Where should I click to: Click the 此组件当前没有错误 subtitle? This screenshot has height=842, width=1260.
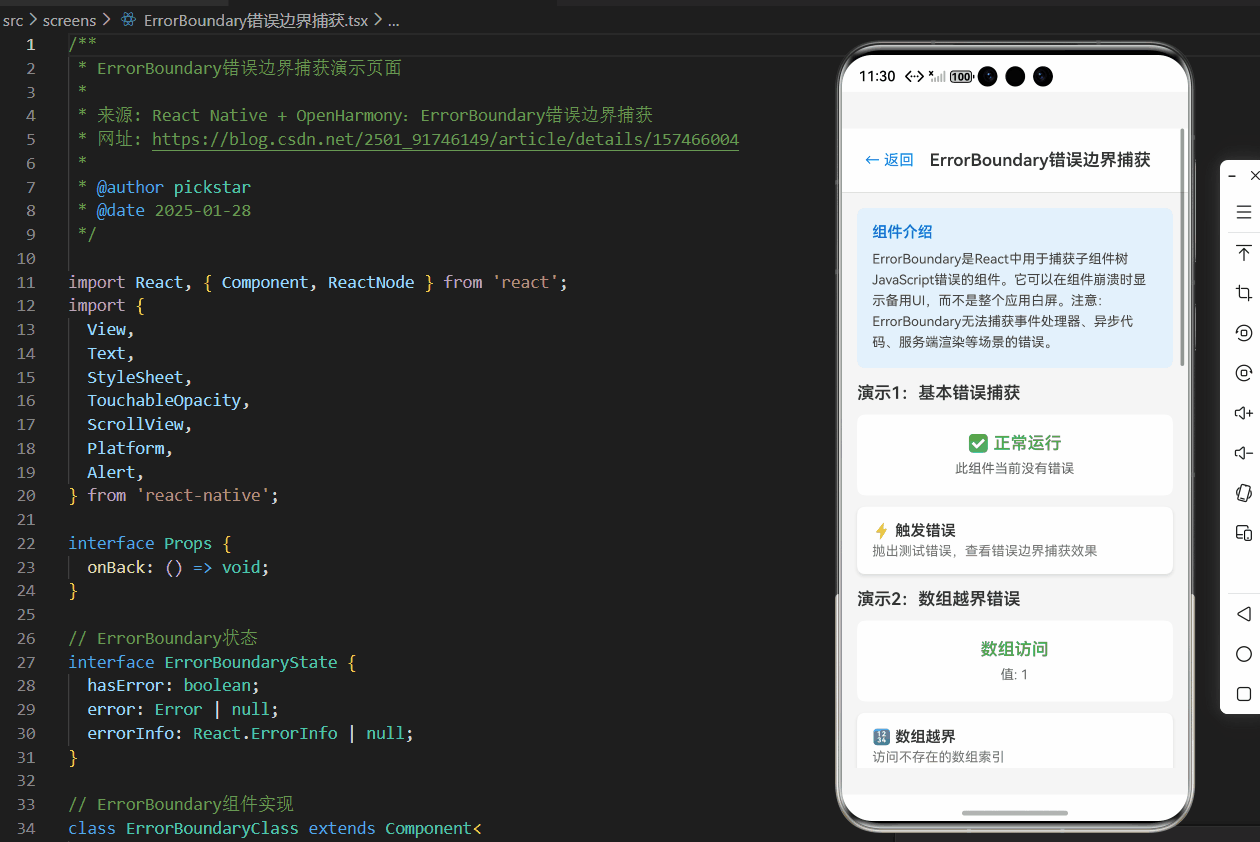(1015, 468)
